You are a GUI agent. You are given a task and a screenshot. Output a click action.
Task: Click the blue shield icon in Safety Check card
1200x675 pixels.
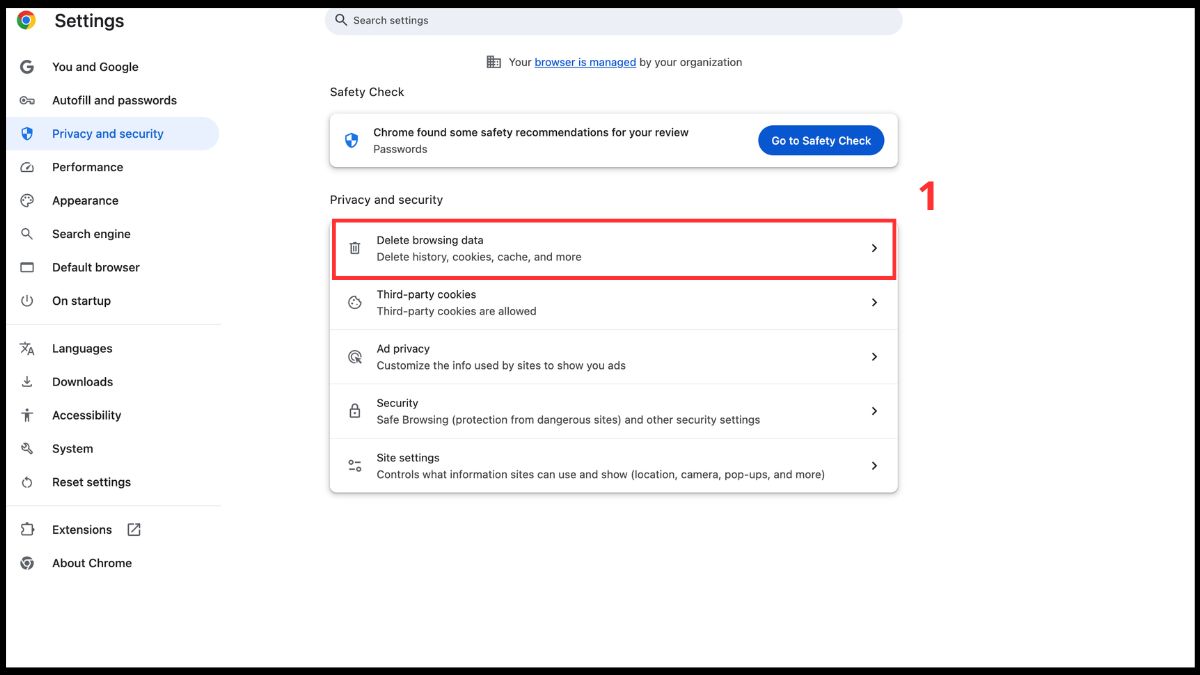tap(351, 140)
